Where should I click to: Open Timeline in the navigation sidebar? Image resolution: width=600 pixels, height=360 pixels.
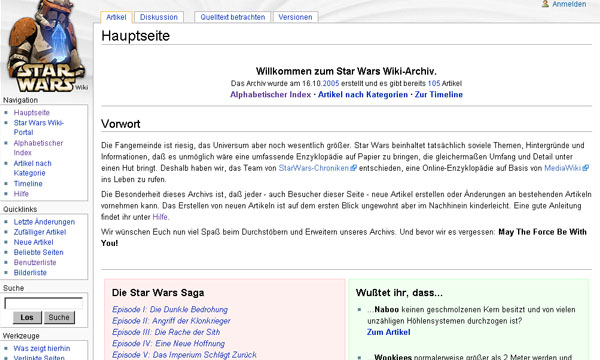(28, 184)
